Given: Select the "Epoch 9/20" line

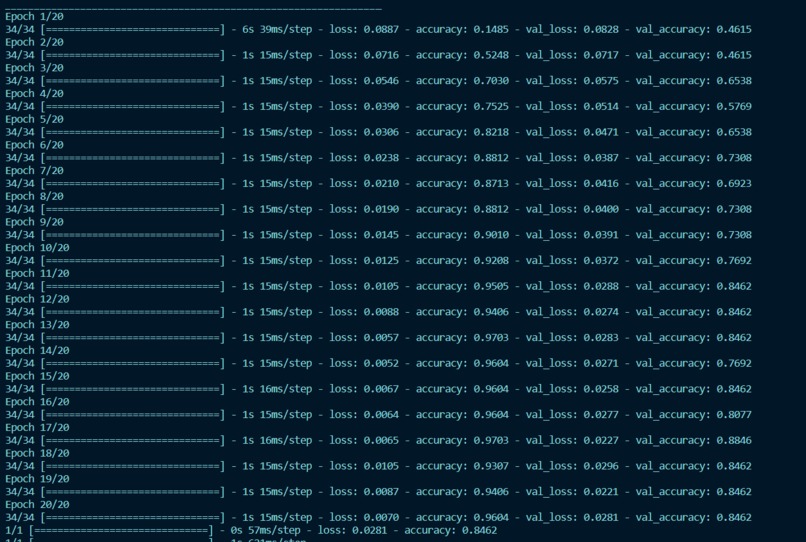Looking at the screenshot, I should 34,222.
